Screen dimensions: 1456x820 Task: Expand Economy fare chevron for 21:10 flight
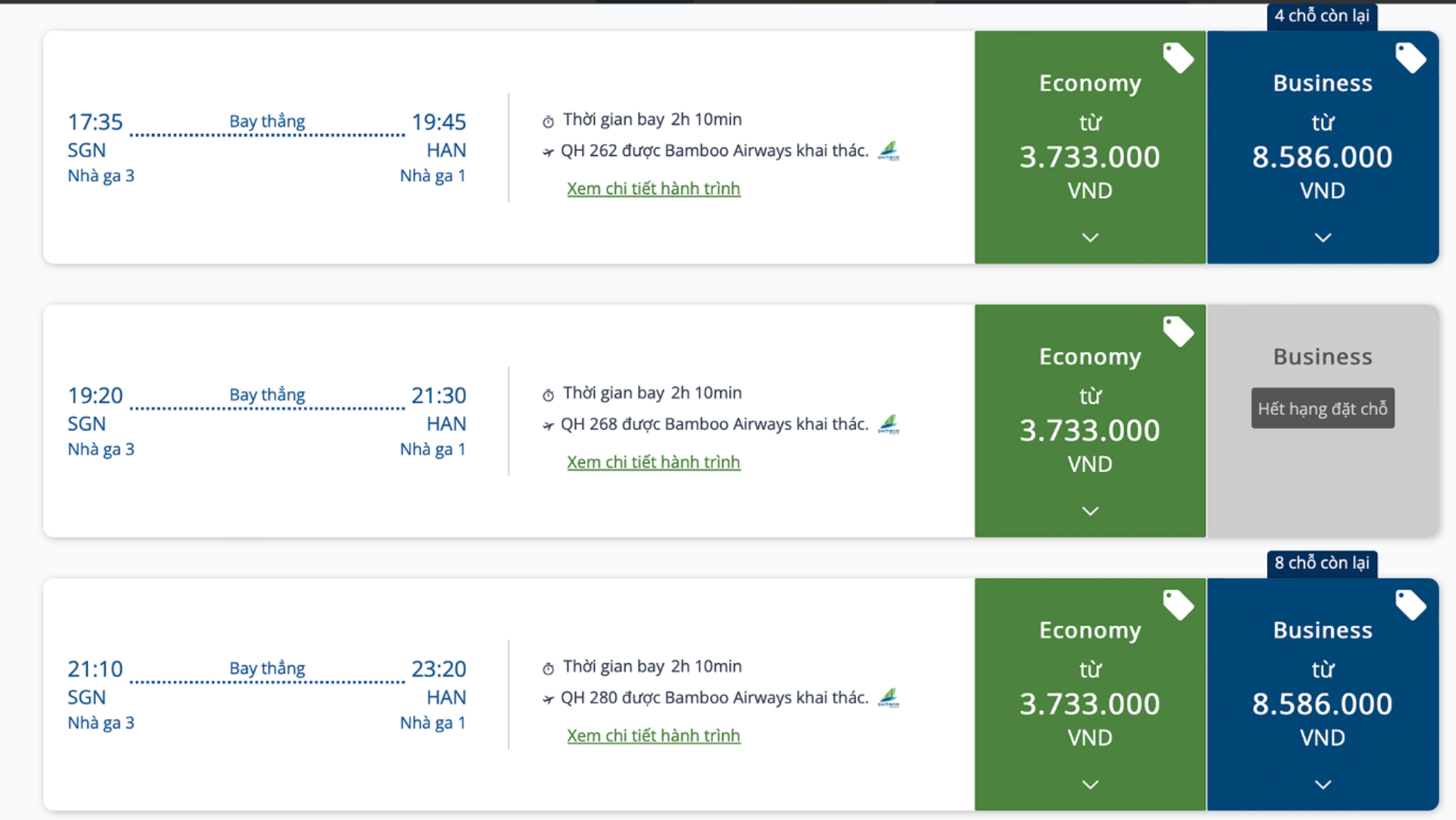[x=1090, y=784]
